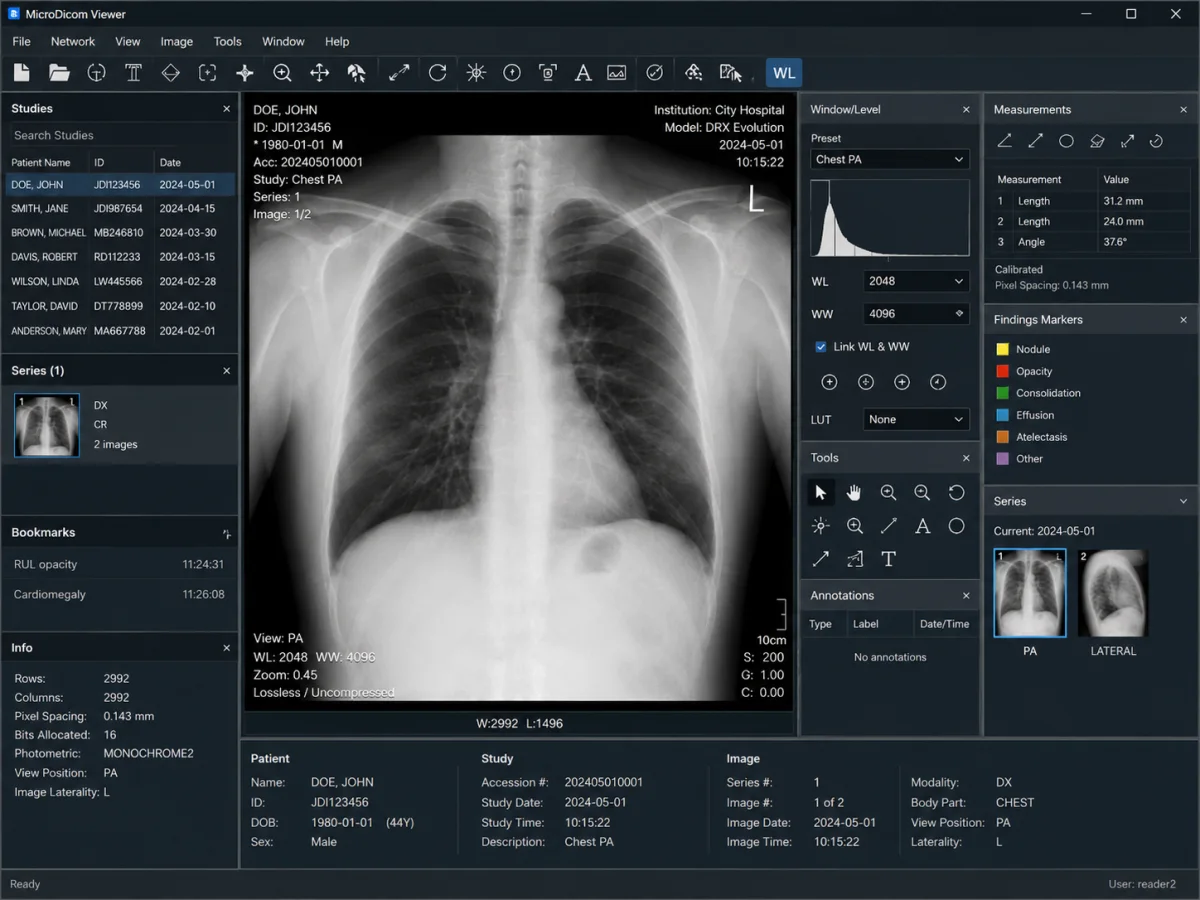Expand the WL 2048 value dropdown
The width and height of the screenshot is (1200, 900).
pyautogui.click(x=916, y=281)
